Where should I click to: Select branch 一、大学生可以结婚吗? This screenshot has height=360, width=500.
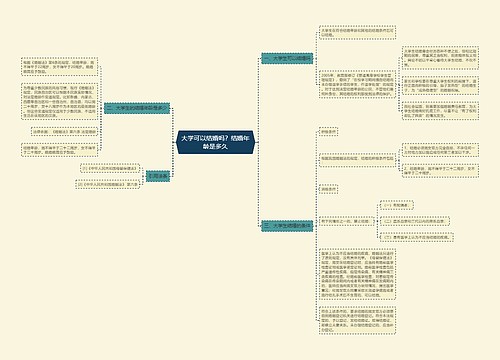click(x=287, y=58)
